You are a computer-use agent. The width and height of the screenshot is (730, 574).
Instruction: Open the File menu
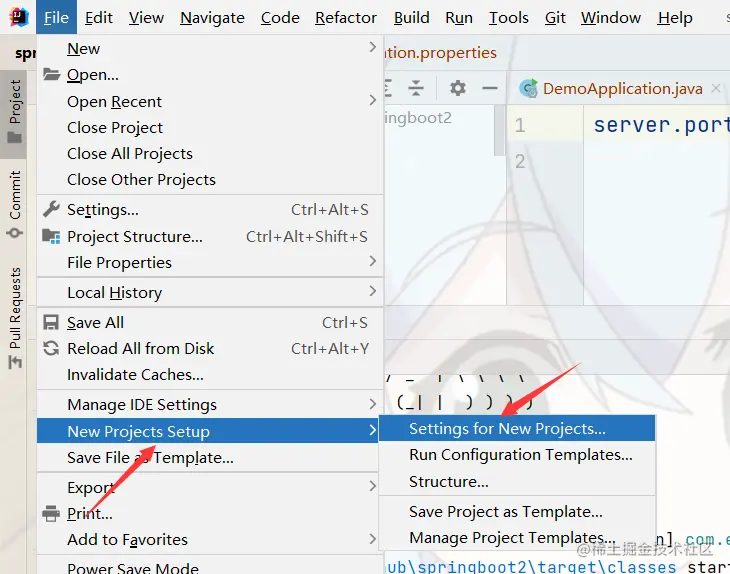coord(56,17)
